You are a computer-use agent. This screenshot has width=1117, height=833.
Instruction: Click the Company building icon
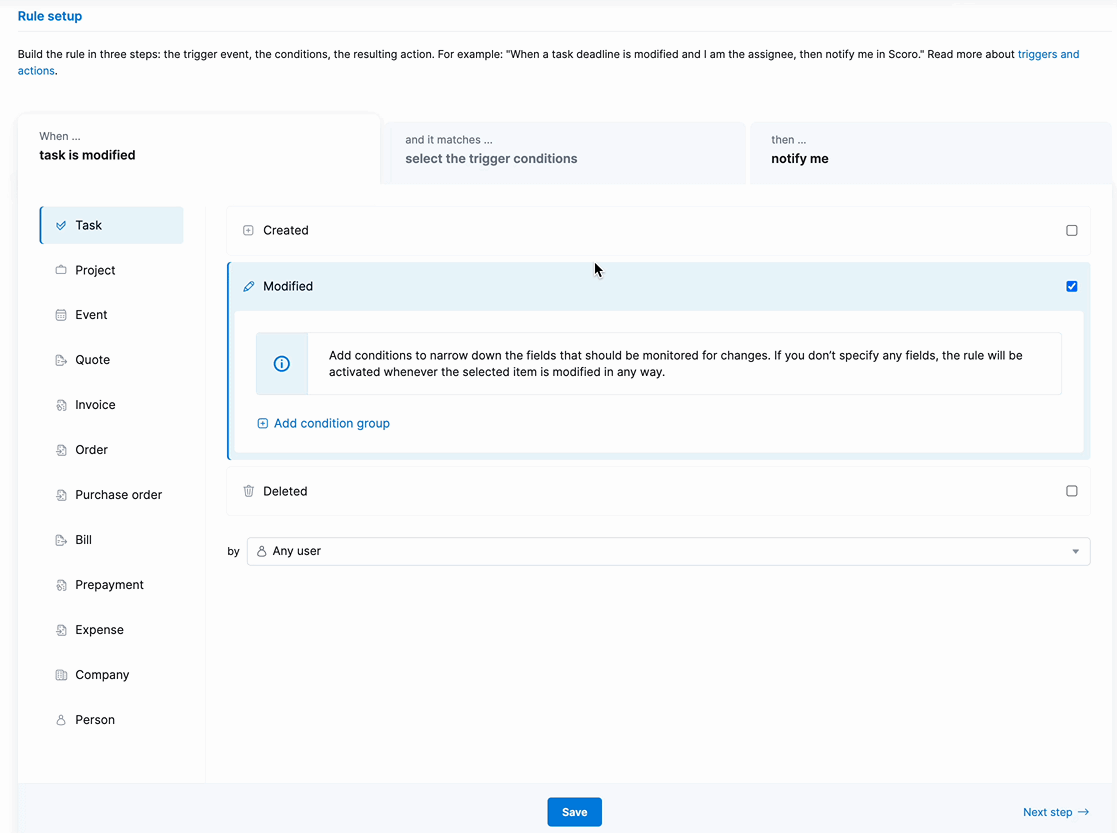click(x=61, y=675)
